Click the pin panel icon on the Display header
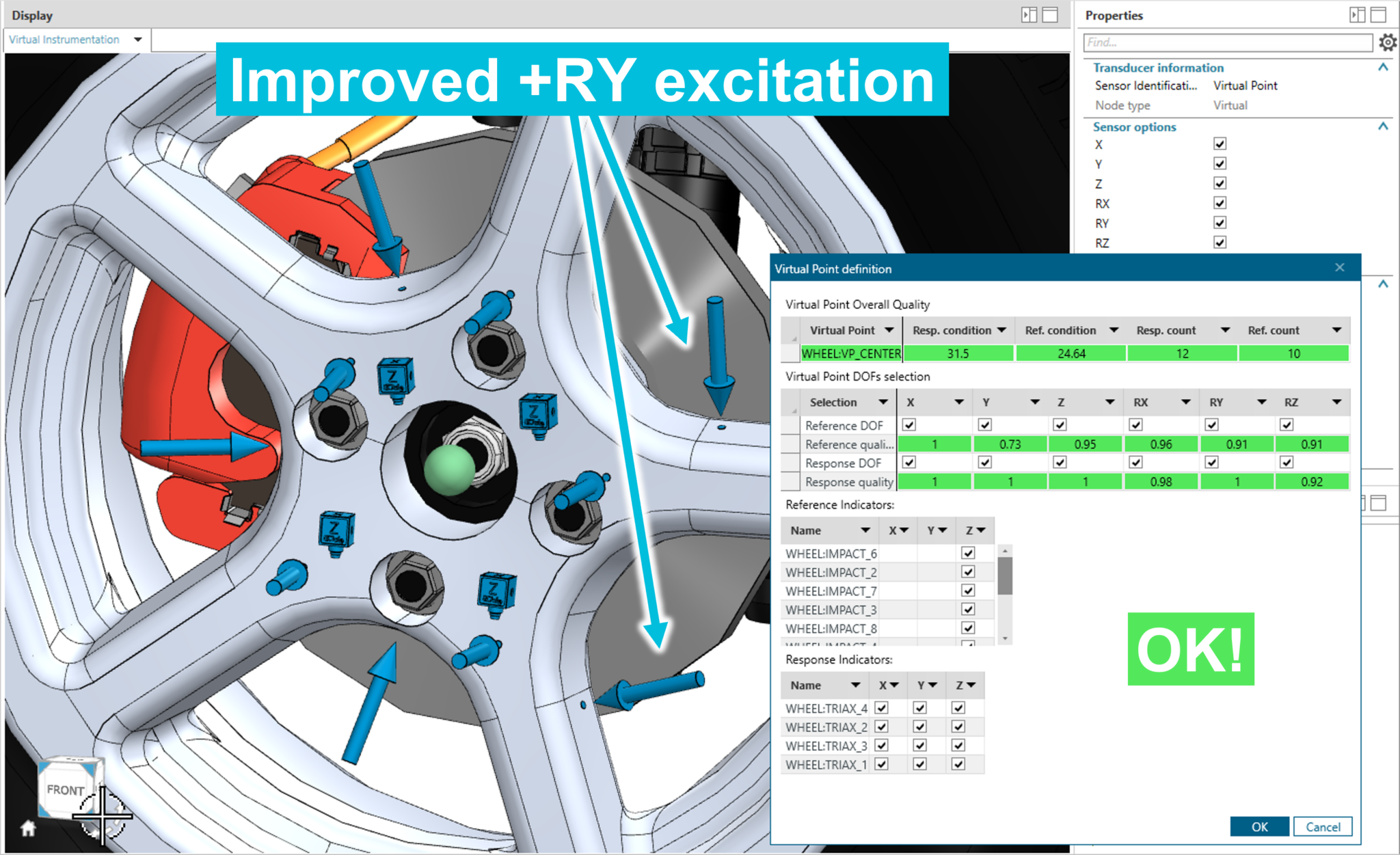Image resolution: width=1400 pixels, height=855 pixels. coord(1029,14)
